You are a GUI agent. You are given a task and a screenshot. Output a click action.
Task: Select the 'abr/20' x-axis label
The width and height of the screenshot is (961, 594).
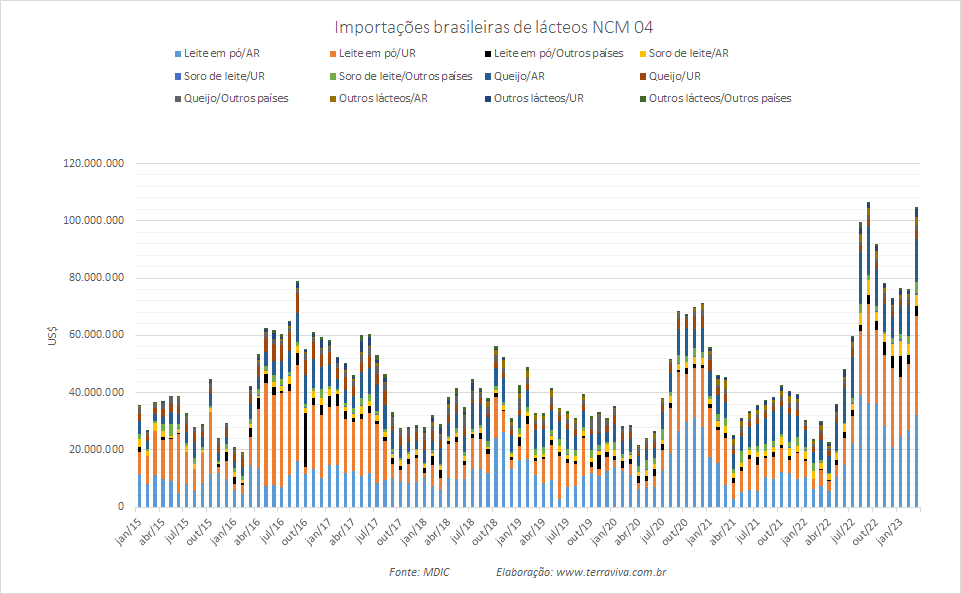point(628,531)
